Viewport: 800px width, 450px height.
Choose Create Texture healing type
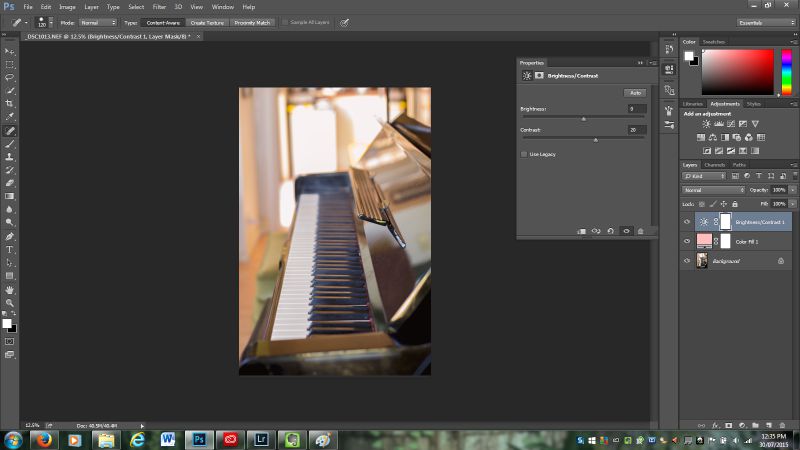click(207, 23)
